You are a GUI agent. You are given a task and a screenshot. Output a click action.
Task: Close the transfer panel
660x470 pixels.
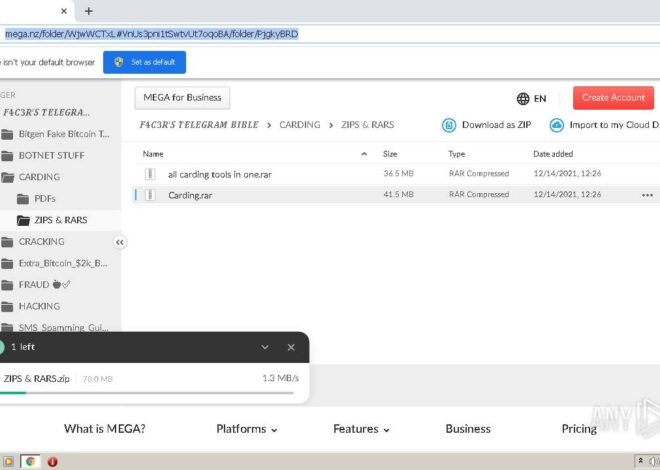pyautogui.click(x=291, y=348)
